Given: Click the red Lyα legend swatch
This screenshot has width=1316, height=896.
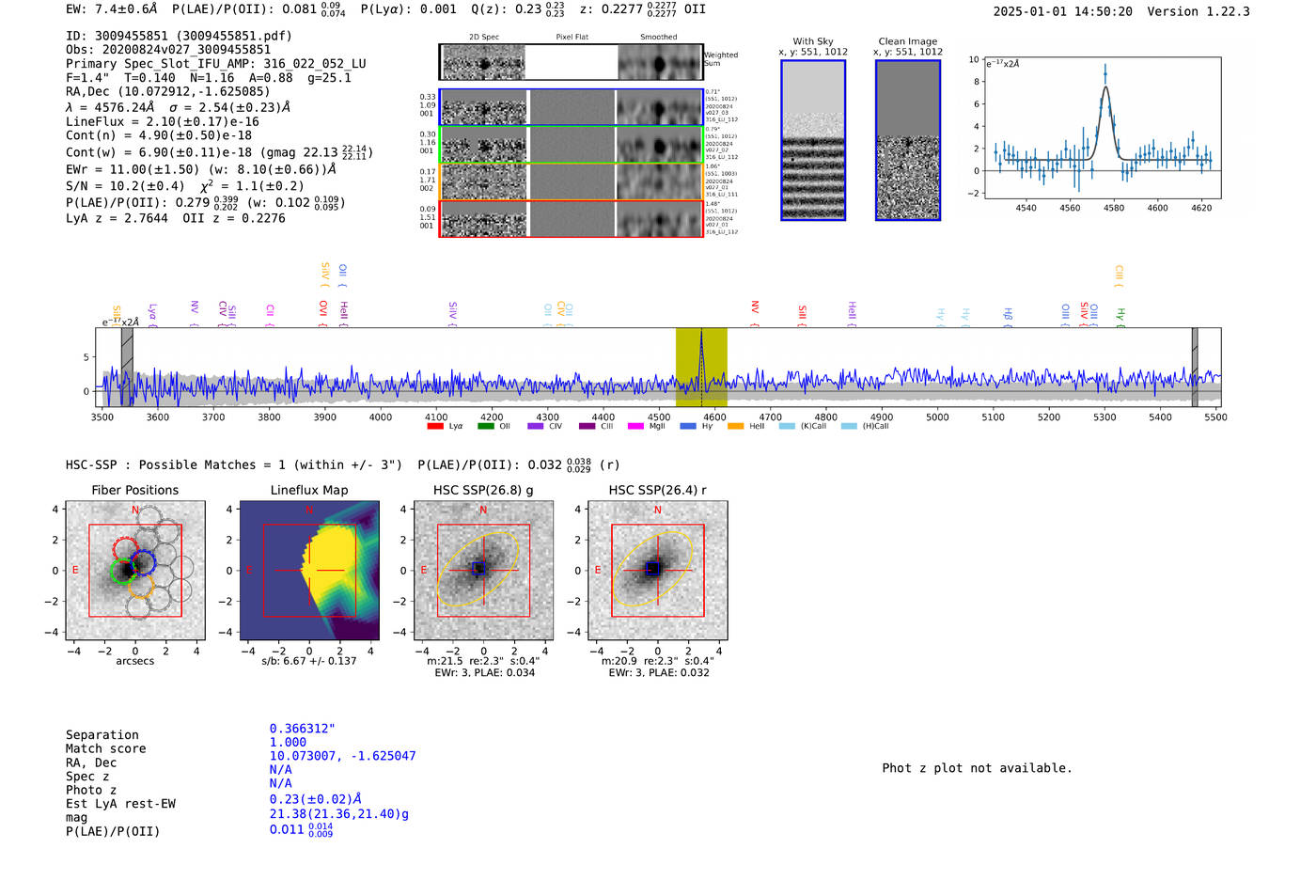Looking at the screenshot, I should point(435,426).
